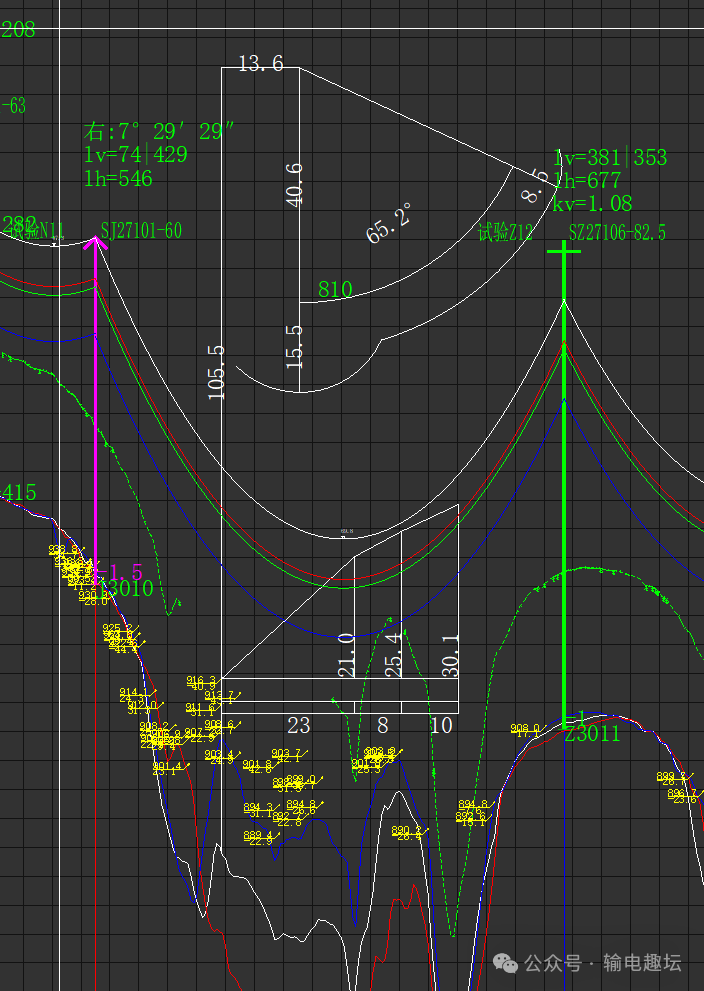The image size is (704, 991).
Task: Select the 试验Z12 green label
Action: tap(505, 233)
